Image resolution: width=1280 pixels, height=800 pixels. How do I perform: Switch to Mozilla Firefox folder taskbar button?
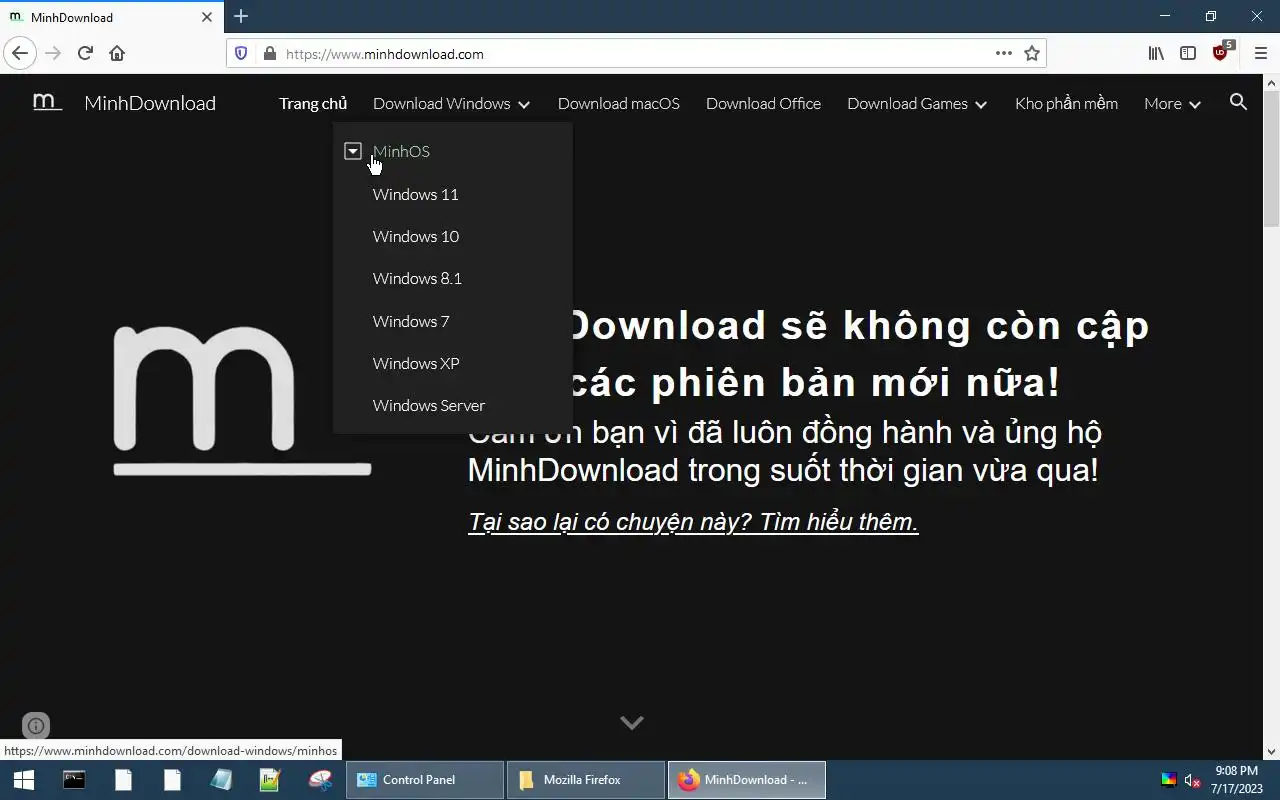586,780
